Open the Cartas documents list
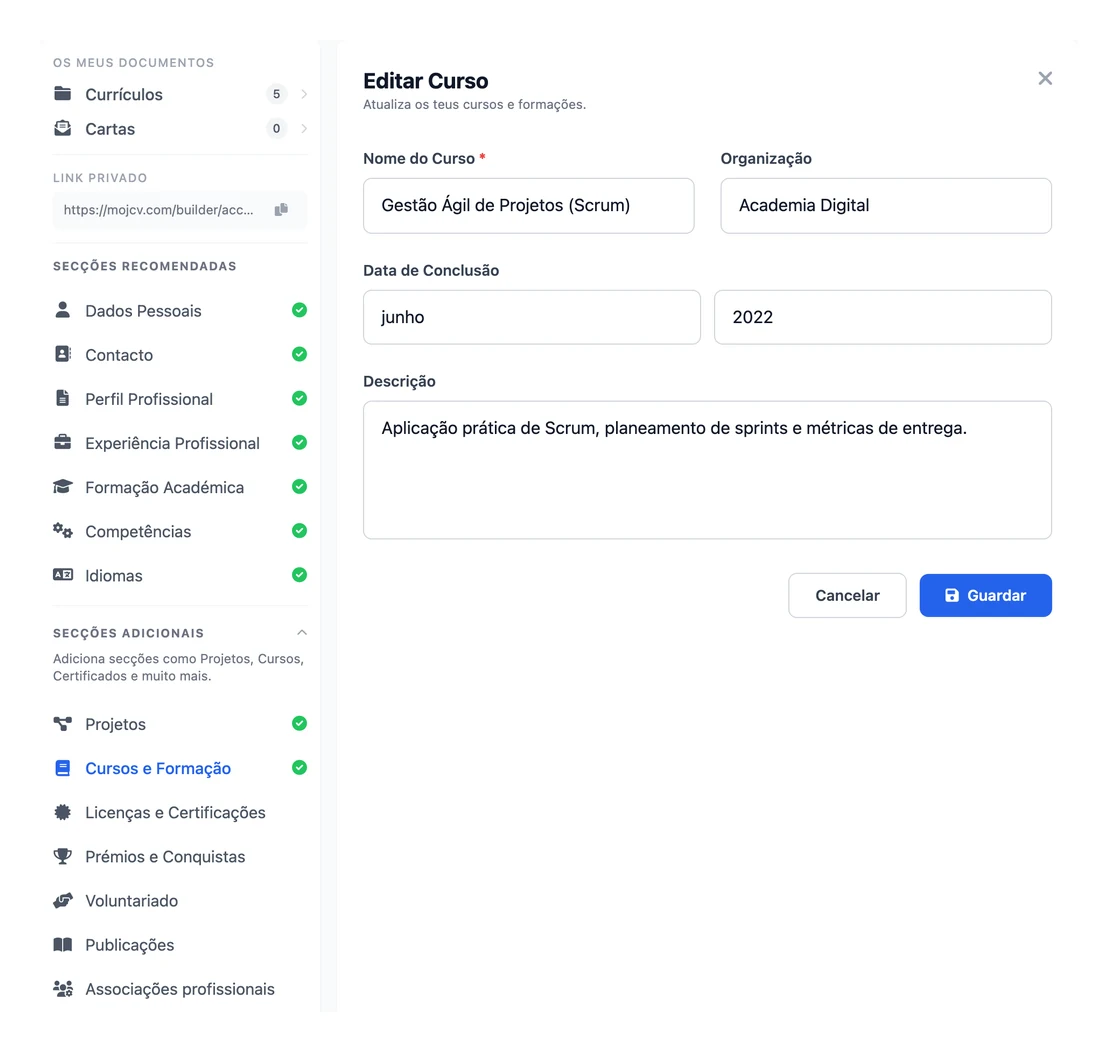Screen dimensions: 1118x1052 (x=180, y=128)
